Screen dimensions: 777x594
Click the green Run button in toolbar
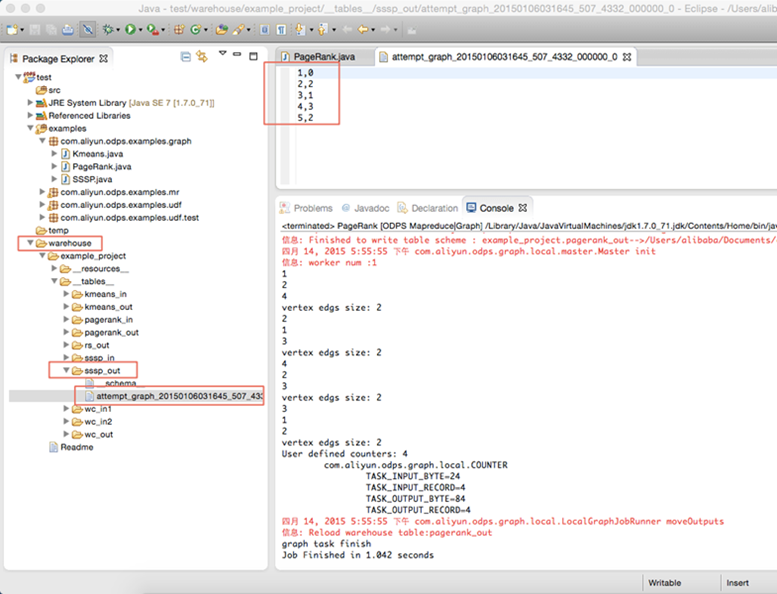tap(130, 30)
